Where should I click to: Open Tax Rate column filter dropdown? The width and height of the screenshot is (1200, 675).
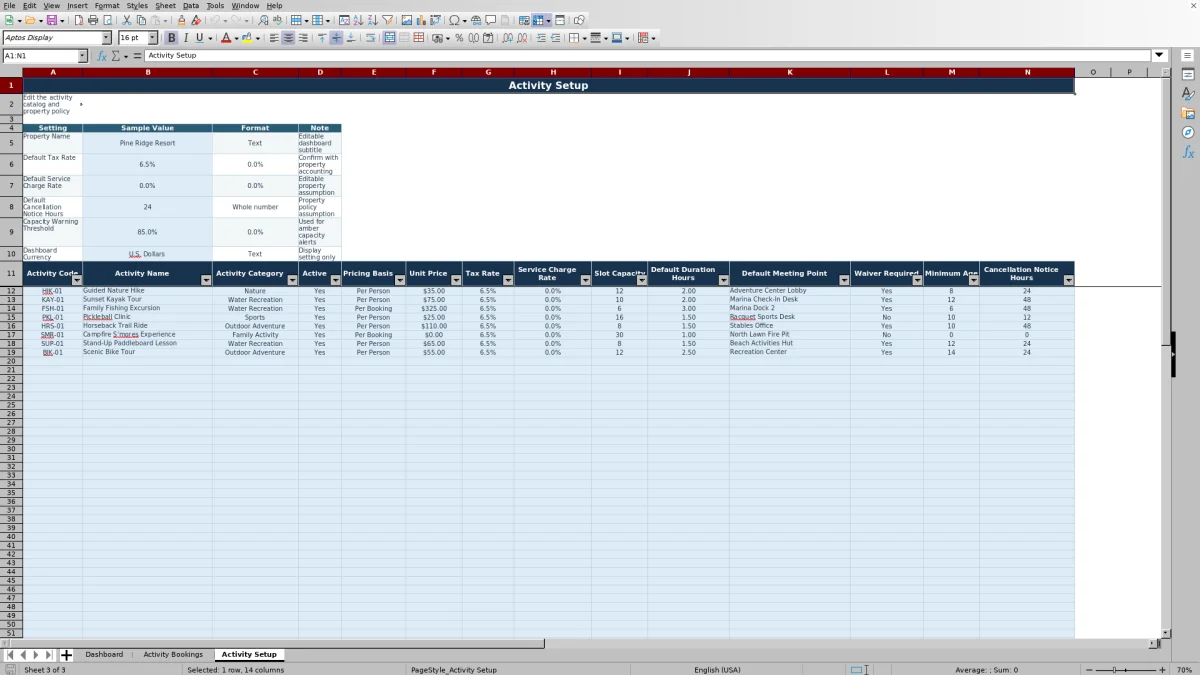click(508, 281)
